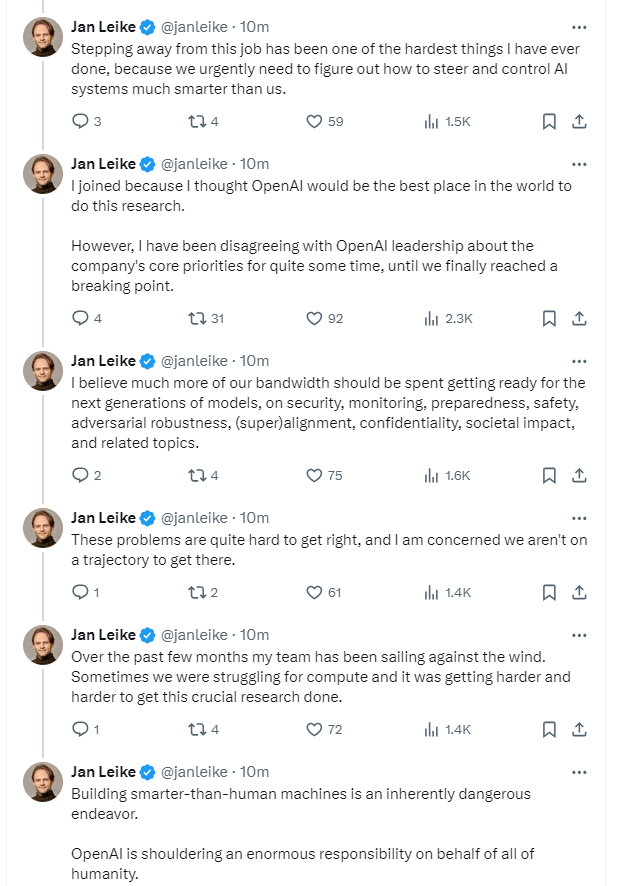This screenshot has height=886, width=625.
Task: Share the tweet with 2.3K views
Action: click(x=578, y=318)
